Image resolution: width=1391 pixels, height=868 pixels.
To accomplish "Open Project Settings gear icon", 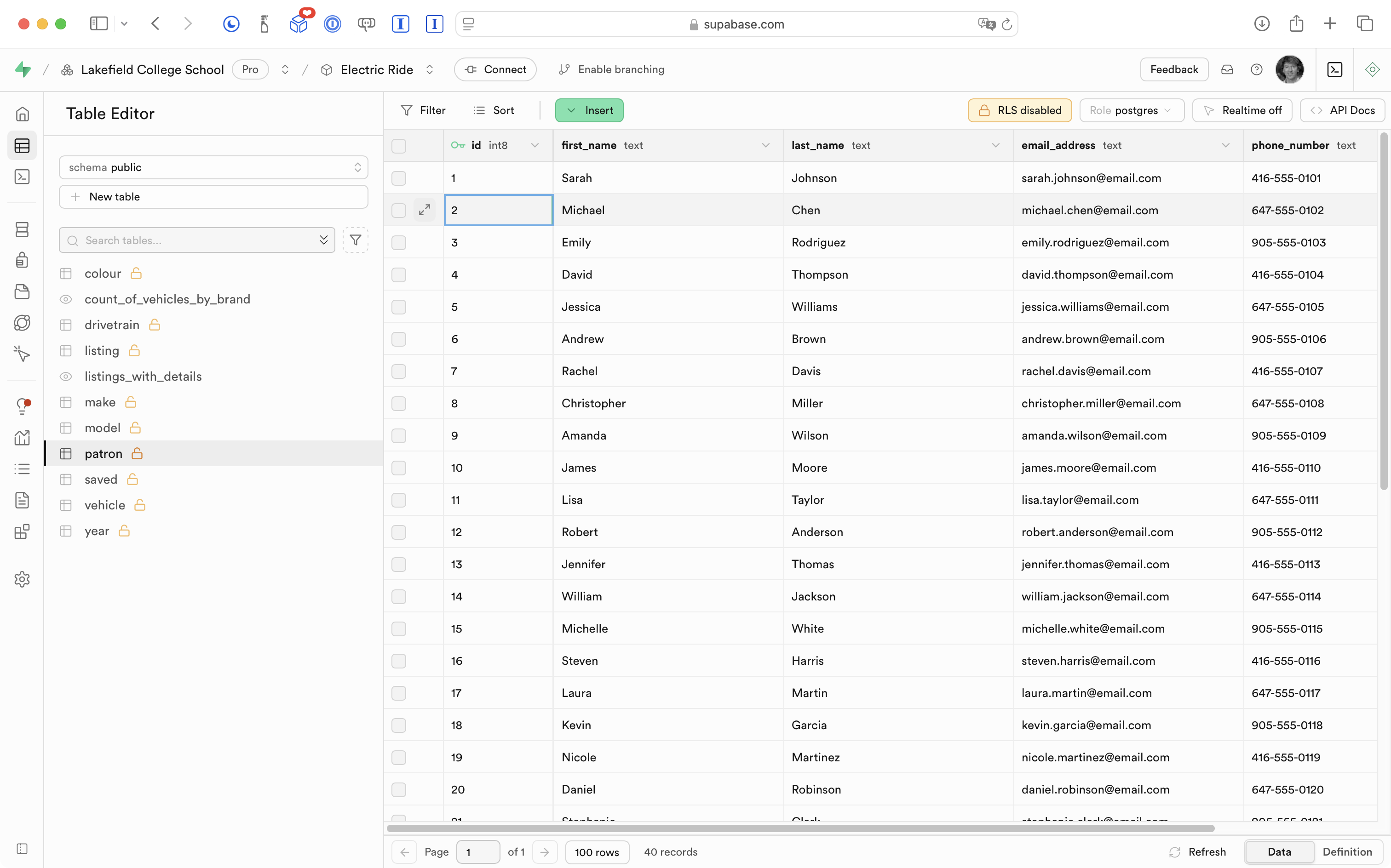I will (x=22, y=579).
